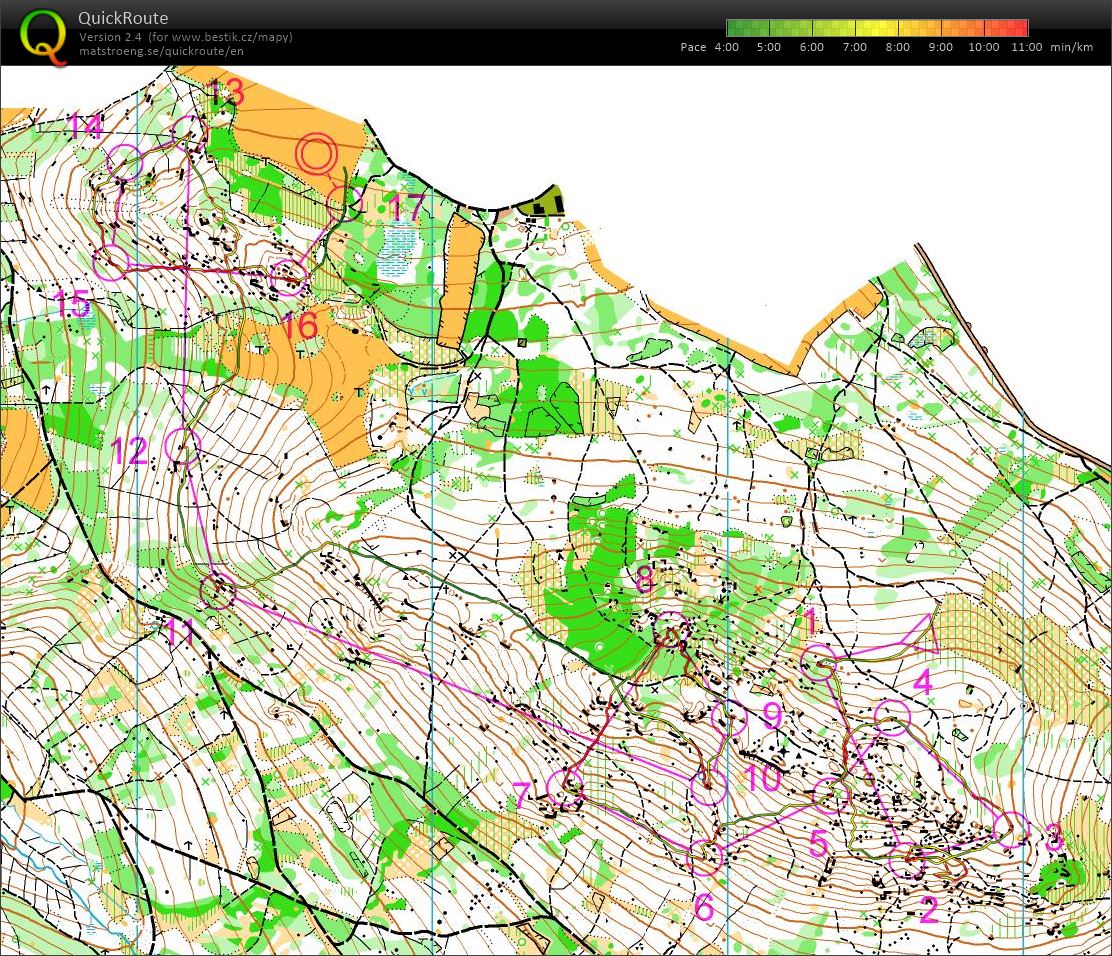
Task: Click control circle 16 on the map
Action: pyautogui.click(x=288, y=277)
